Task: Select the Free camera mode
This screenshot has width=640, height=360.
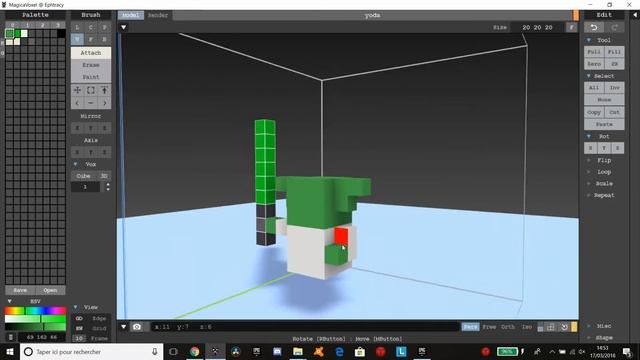Action: 489,327
